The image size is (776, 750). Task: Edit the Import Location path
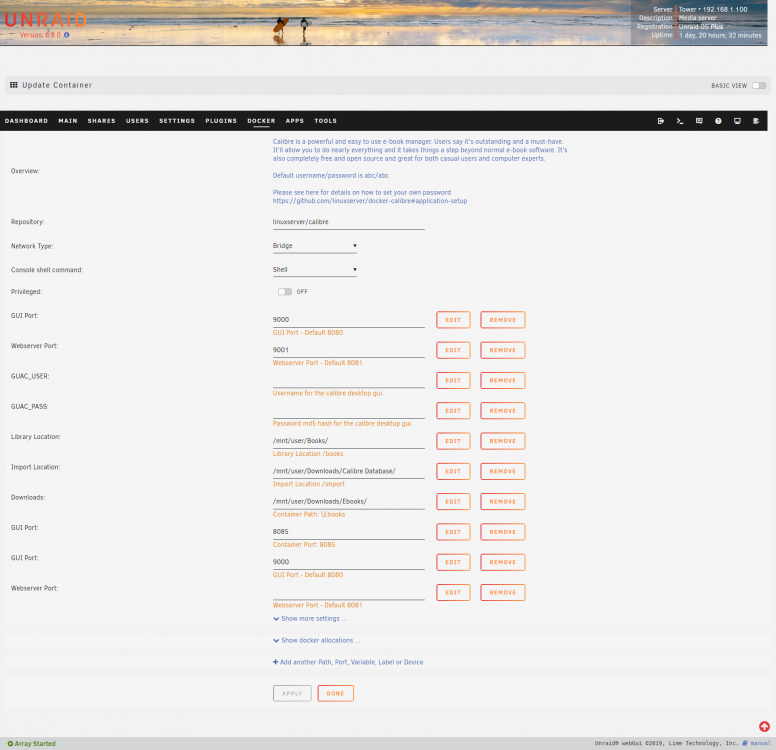453,471
